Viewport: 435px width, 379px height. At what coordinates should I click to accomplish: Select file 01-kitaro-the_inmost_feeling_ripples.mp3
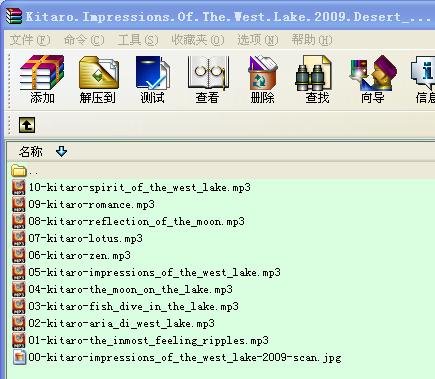(x=148, y=341)
